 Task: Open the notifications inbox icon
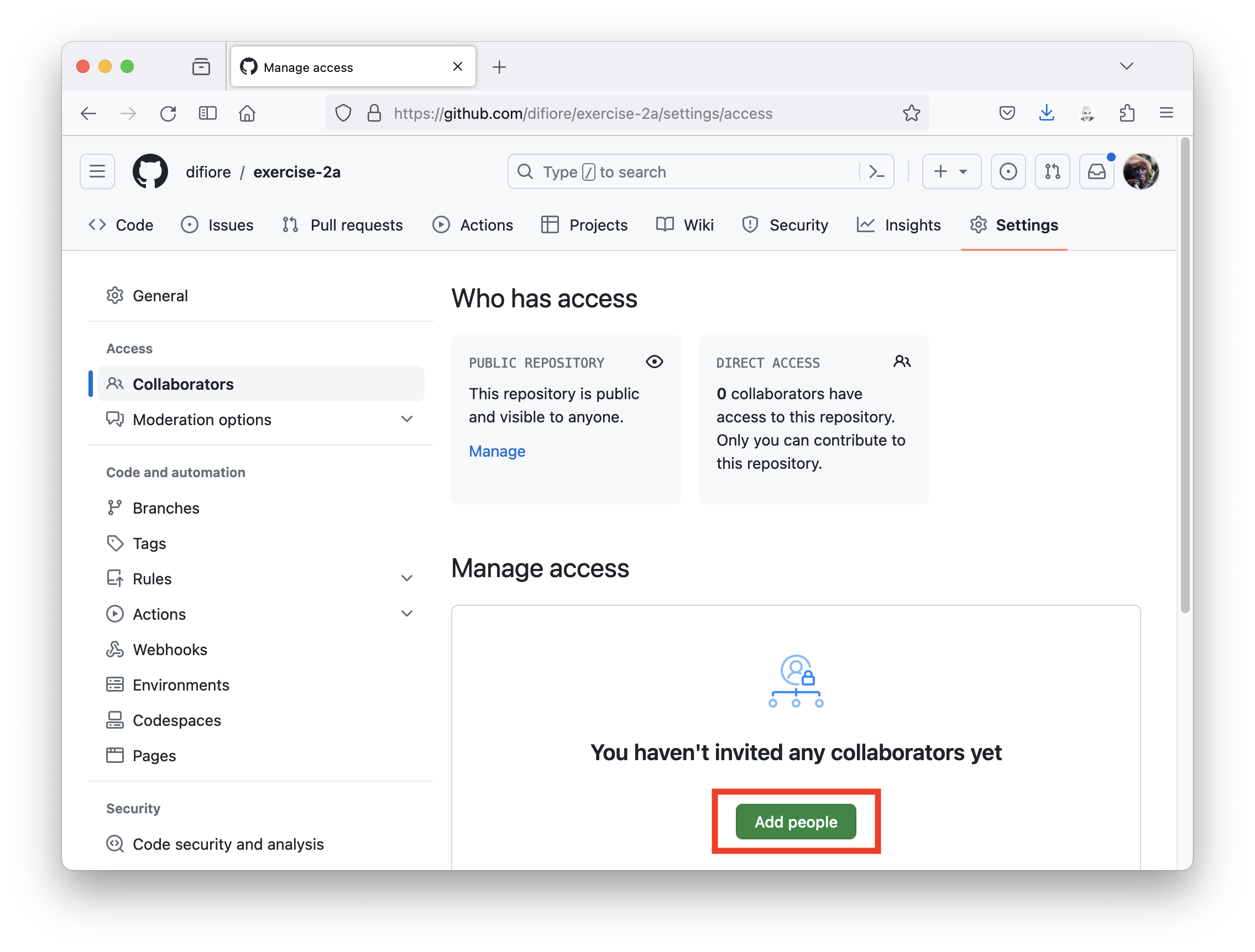coord(1096,171)
